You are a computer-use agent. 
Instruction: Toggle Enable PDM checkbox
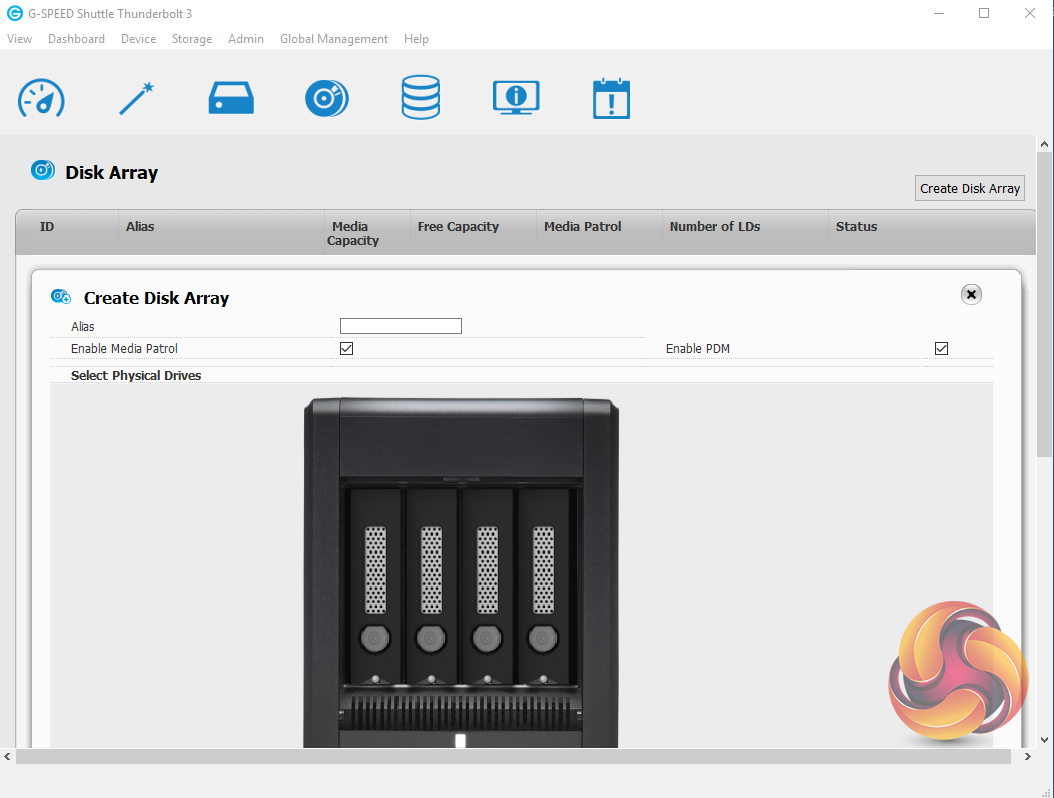click(941, 348)
